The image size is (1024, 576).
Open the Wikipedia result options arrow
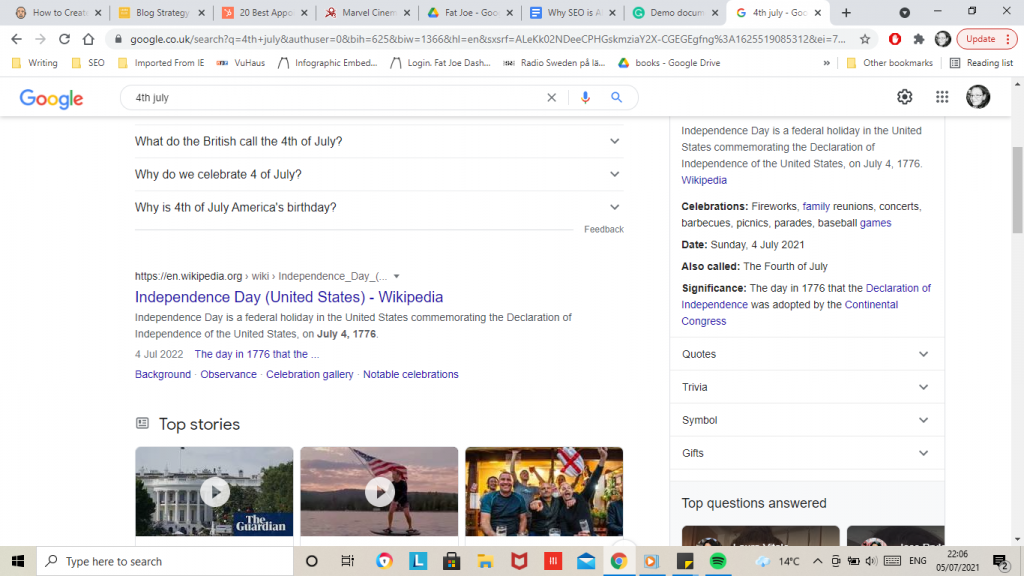click(396, 276)
